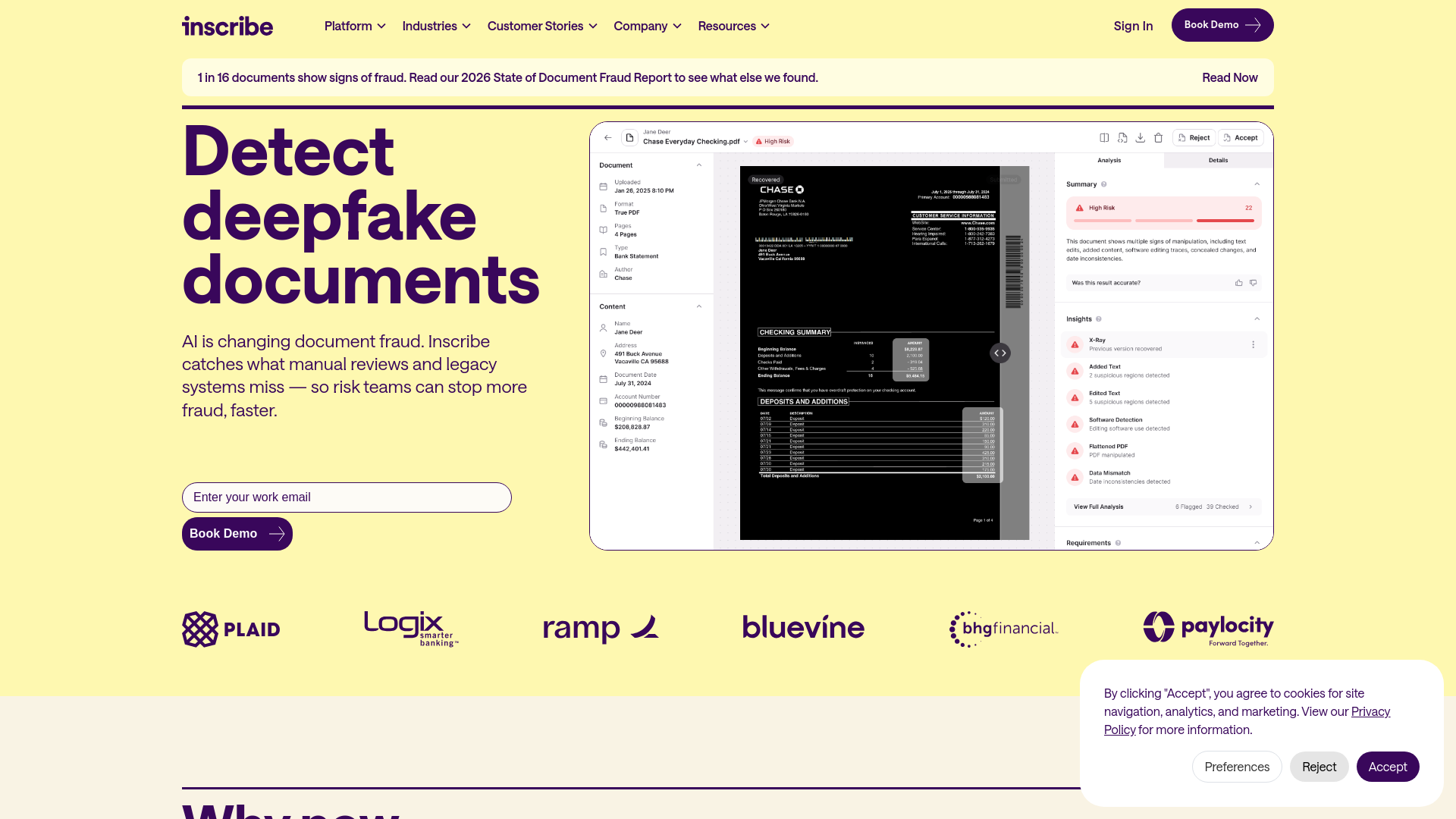1456x819 pixels.
Task: Click the warning icon for Data Mismatch
Action: (1075, 478)
